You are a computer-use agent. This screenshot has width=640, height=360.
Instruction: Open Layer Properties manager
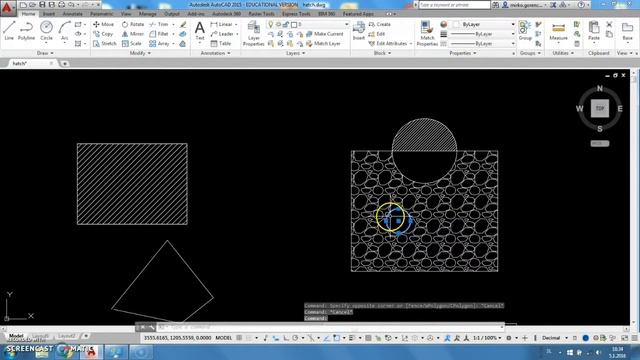[x=253, y=33]
